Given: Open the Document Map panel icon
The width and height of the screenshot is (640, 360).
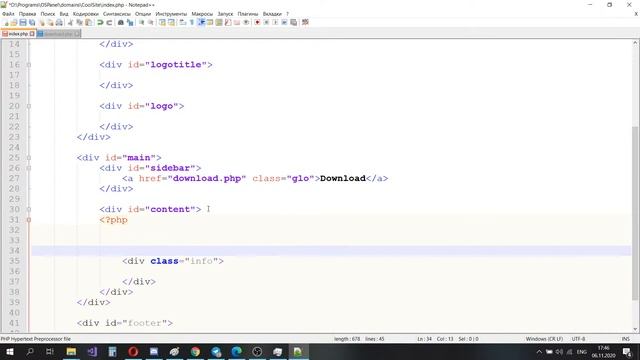Looking at the screenshot, I should pyautogui.click(x=219, y=22).
